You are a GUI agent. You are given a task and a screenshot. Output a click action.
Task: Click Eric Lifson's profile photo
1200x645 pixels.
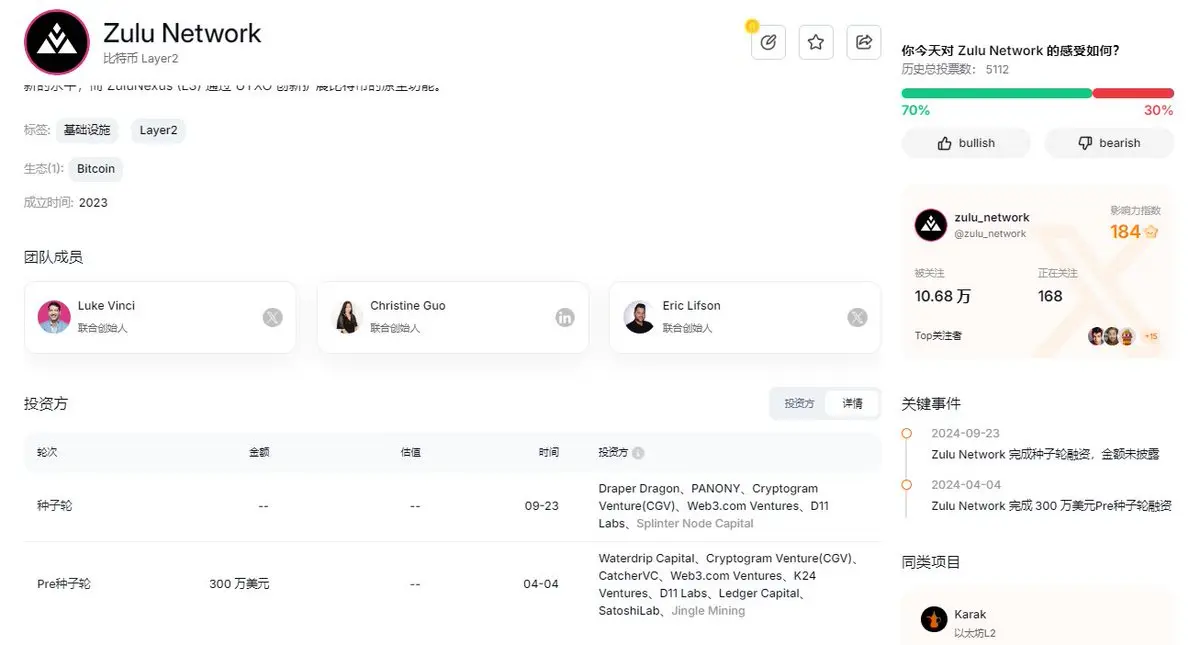point(639,317)
